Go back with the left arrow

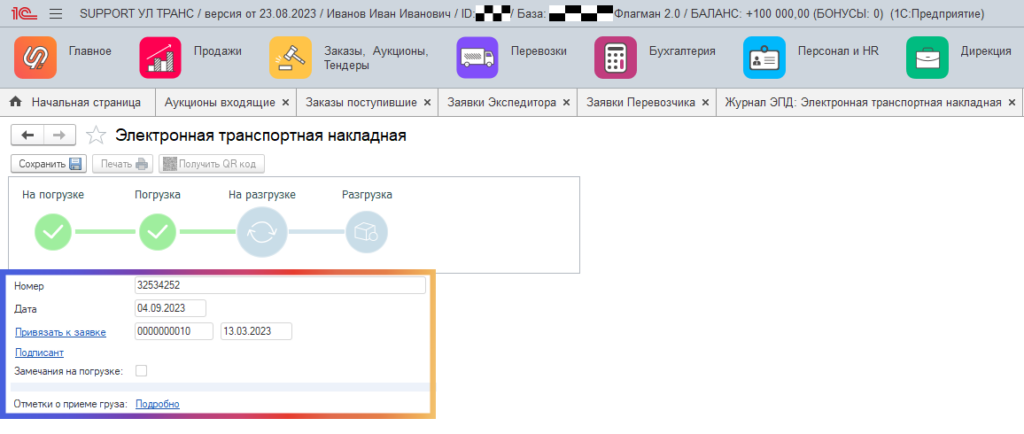coord(27,135)
